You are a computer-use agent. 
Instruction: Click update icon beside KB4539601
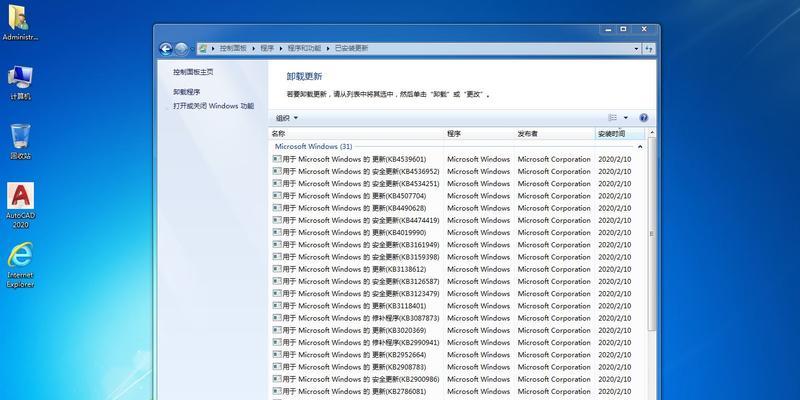coord(277,159)
